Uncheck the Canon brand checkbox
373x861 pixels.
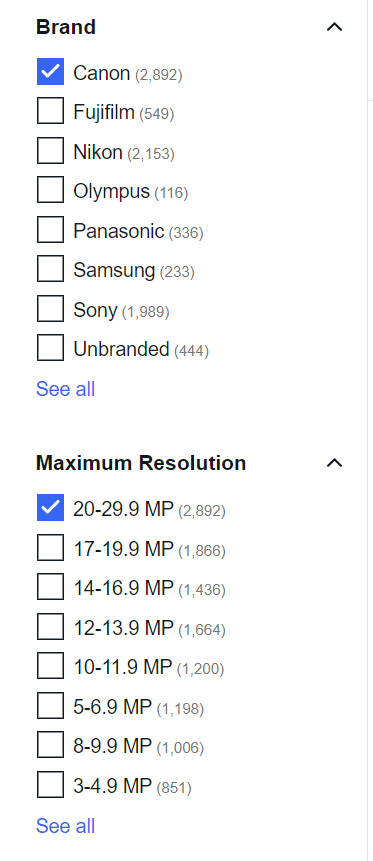tap(51, 72)
